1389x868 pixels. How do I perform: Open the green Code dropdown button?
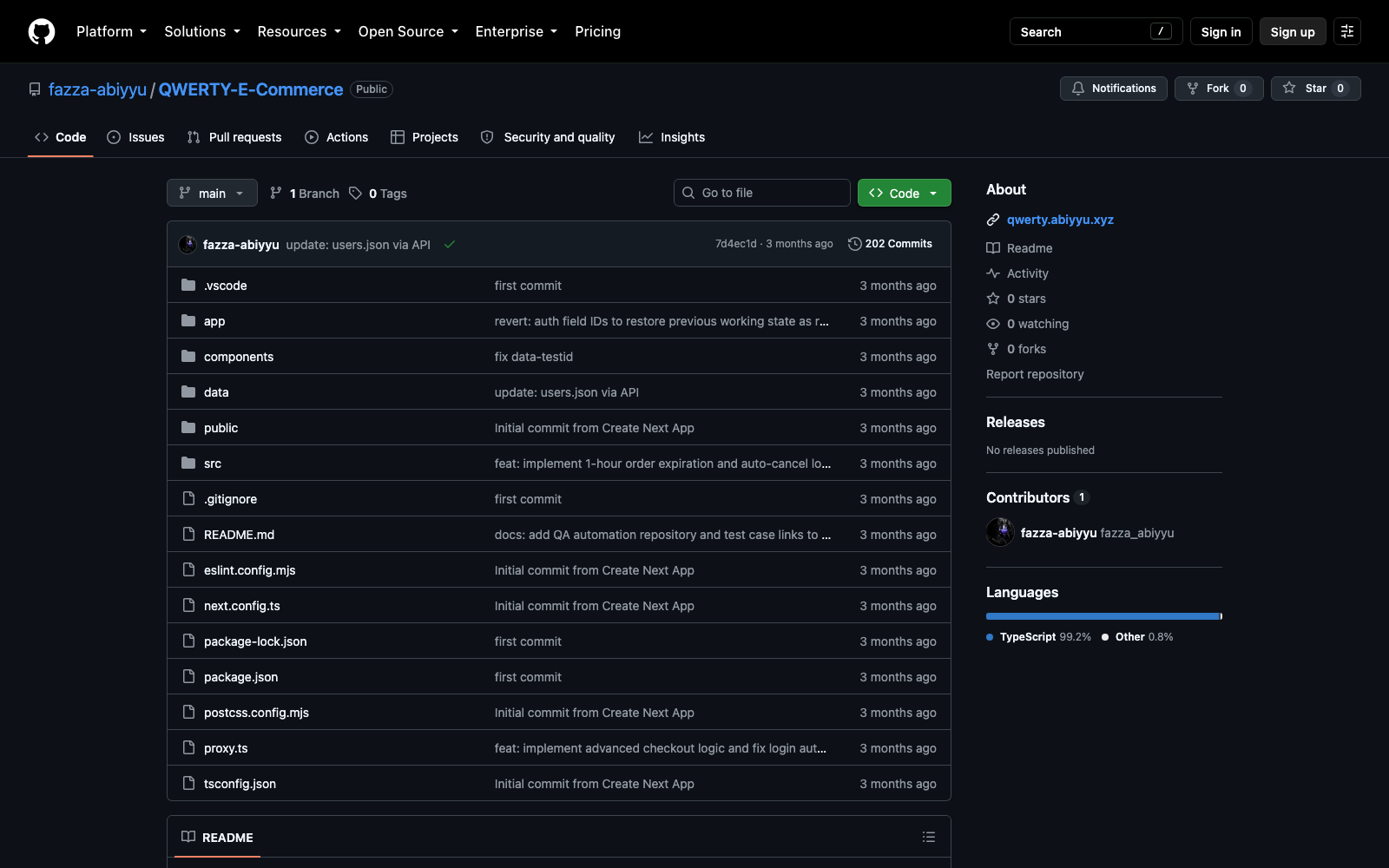(x=905, y=193)
